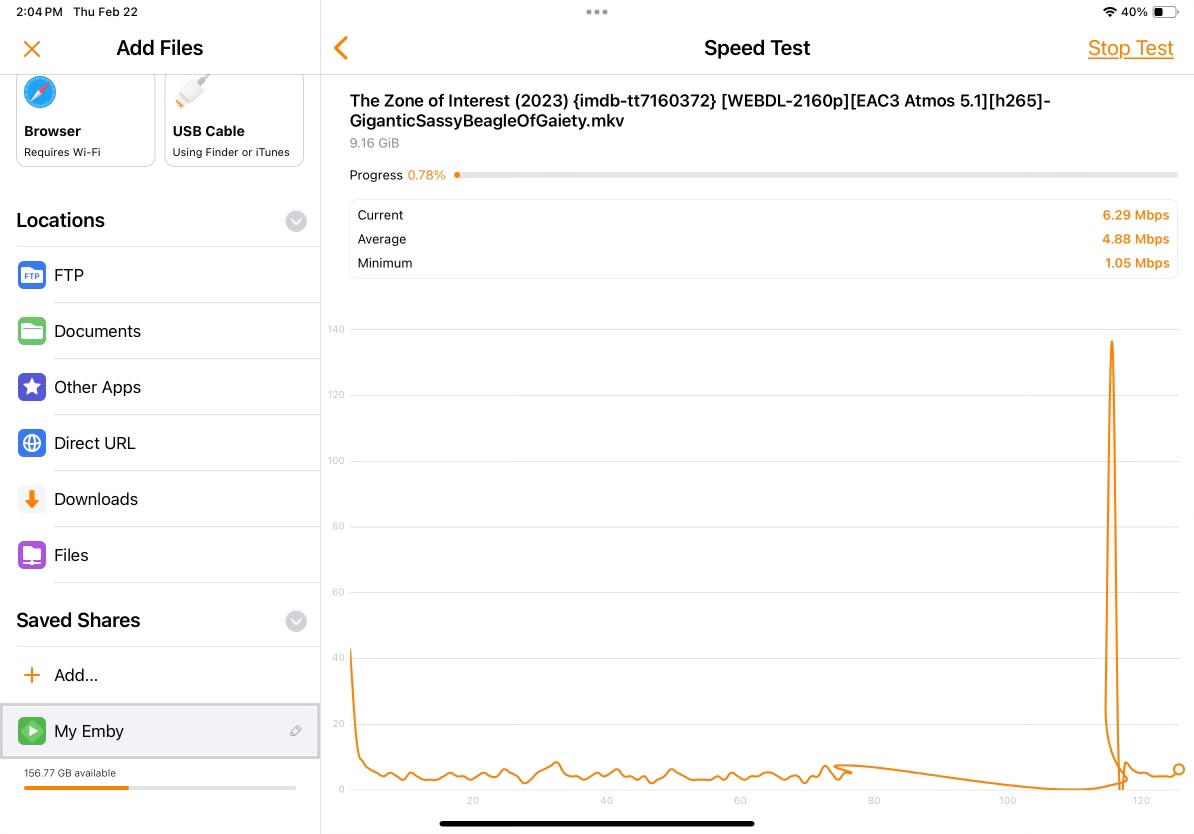The width and height of the screenshot is (1194, 834).
Task: Select USB Cable transfer option
Action: (x=233, y=120)
